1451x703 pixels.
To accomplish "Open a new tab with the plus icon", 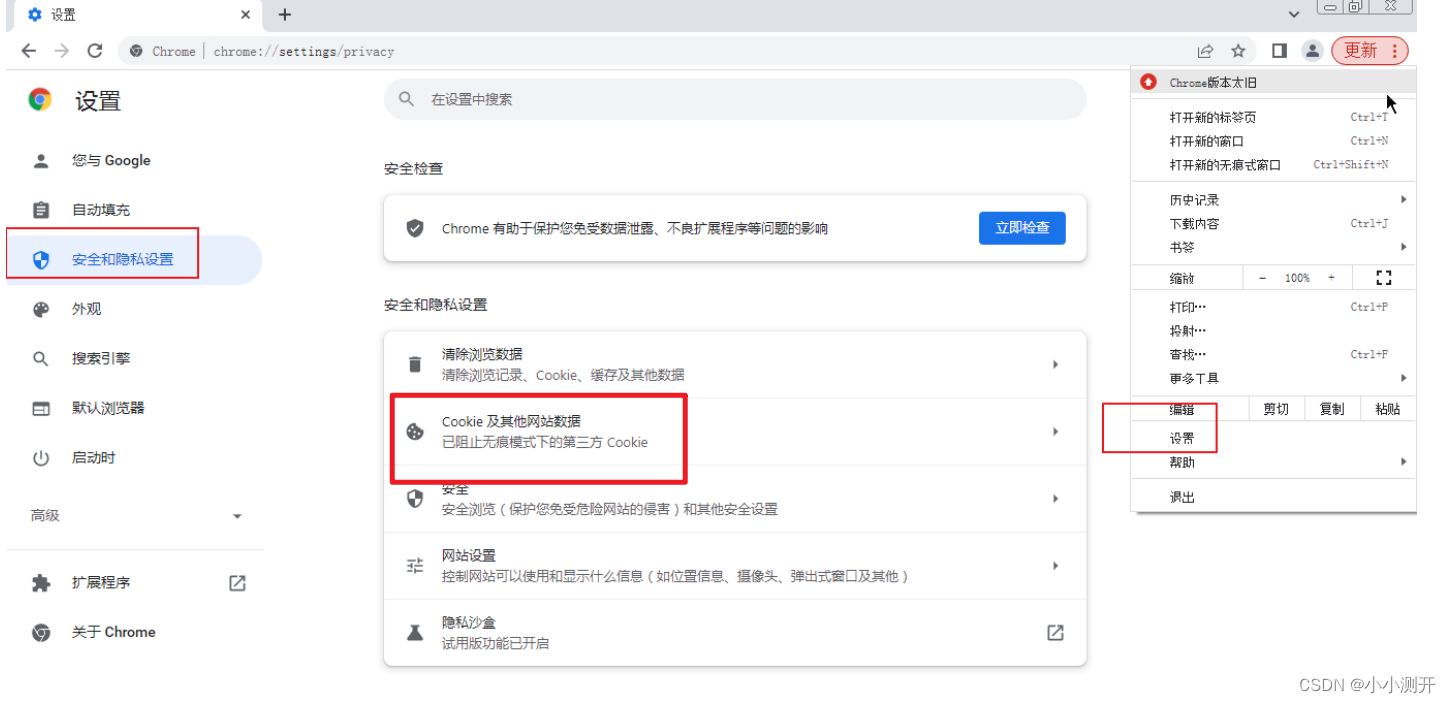I will pyautogui.click(x=285, y=14).
